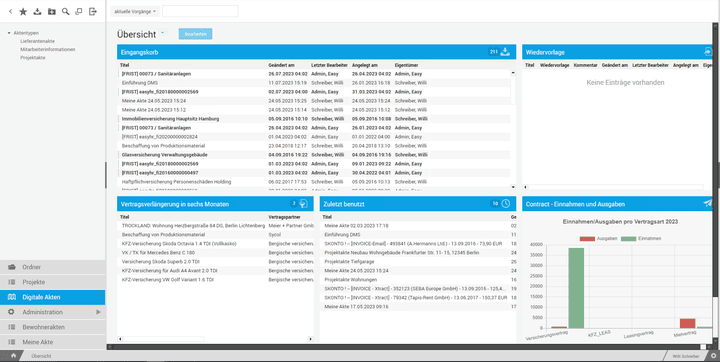Viewport: 720px width, 362px height.
Task: Click the back chevron in the sidebar toolbar
Action: pos(11,11)
